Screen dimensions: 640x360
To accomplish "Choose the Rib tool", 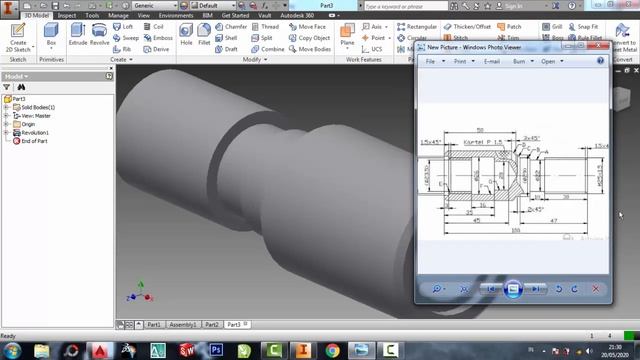I will click(x=122, y=49).
